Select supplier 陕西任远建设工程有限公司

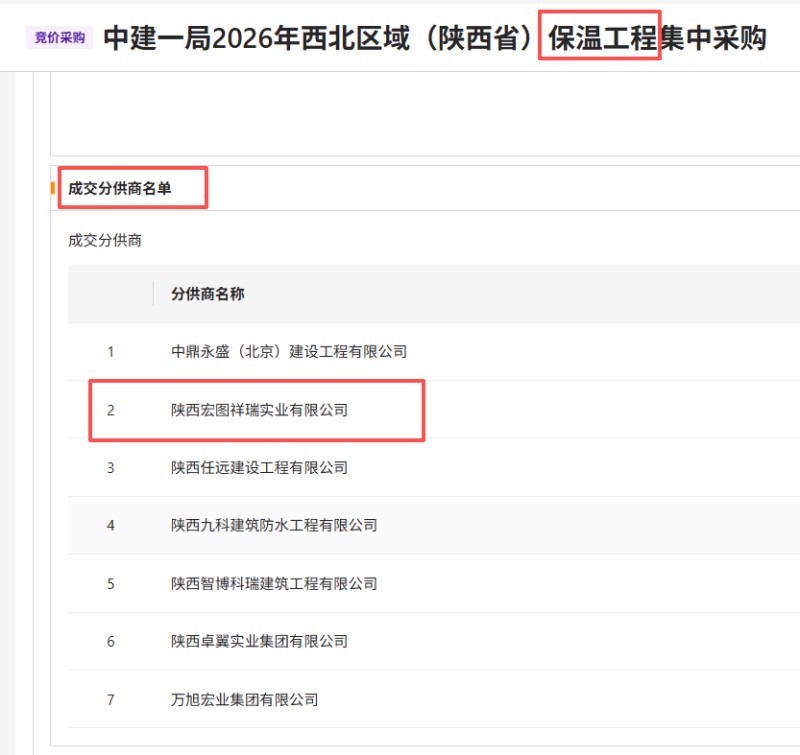tap(260, 467)
